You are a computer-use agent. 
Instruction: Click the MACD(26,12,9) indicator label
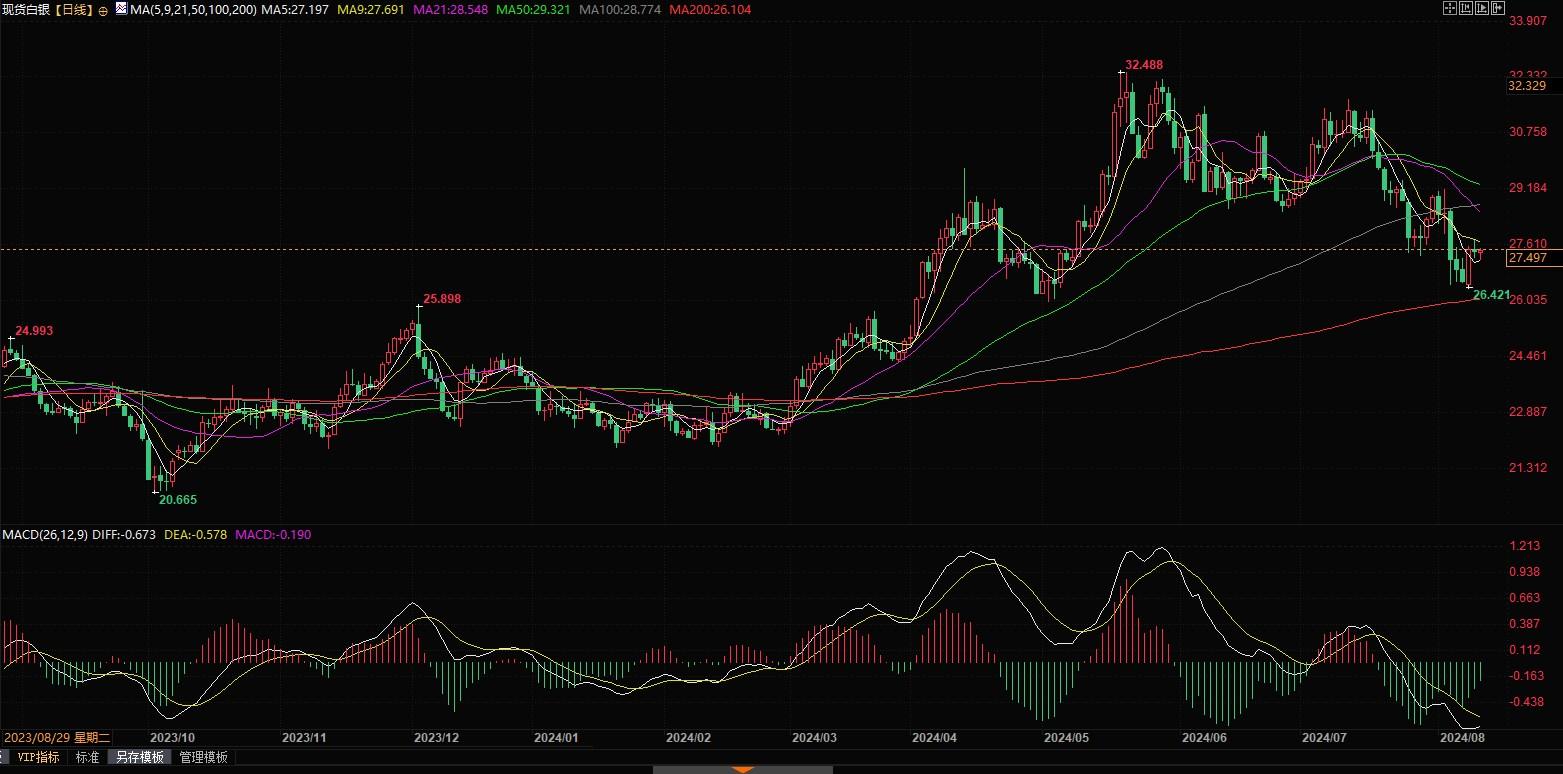(x=44, y=535)
